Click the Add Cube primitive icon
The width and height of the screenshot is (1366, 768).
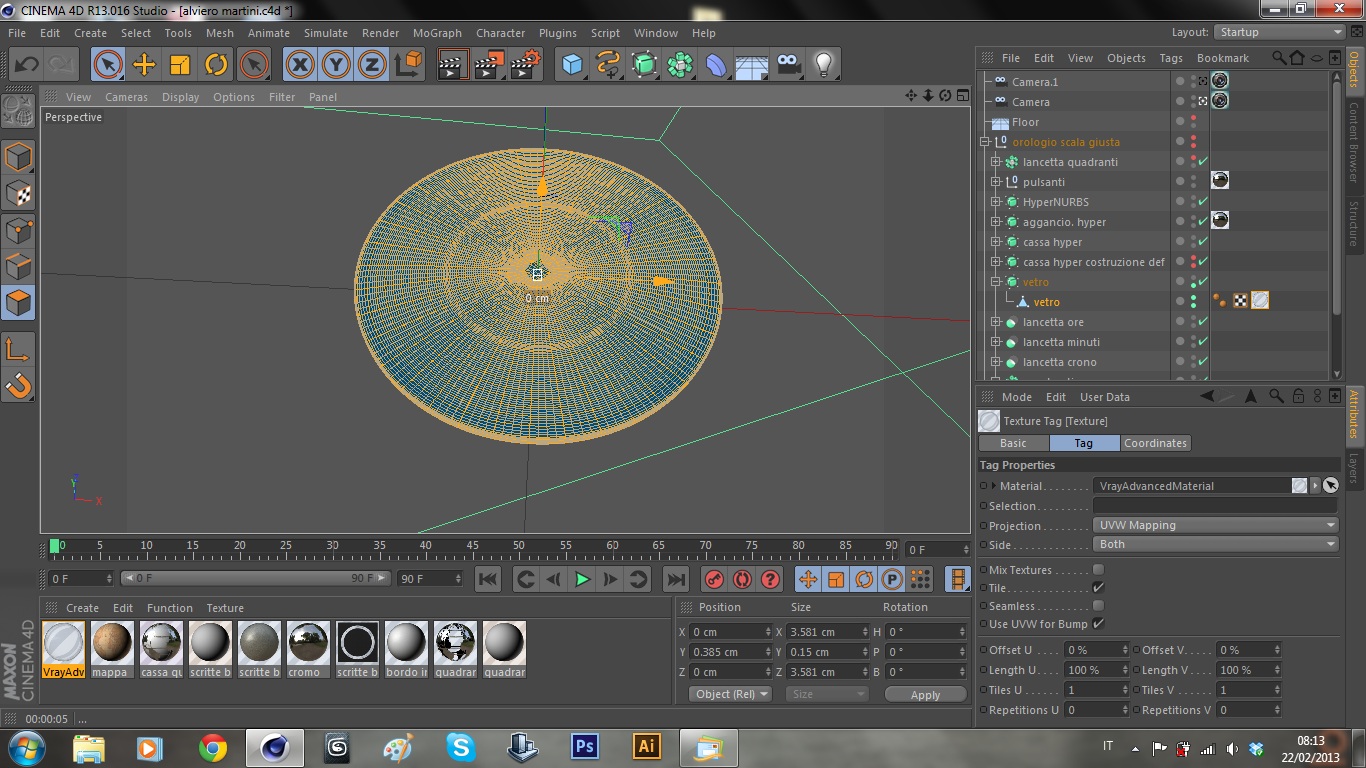pos(572,65)
